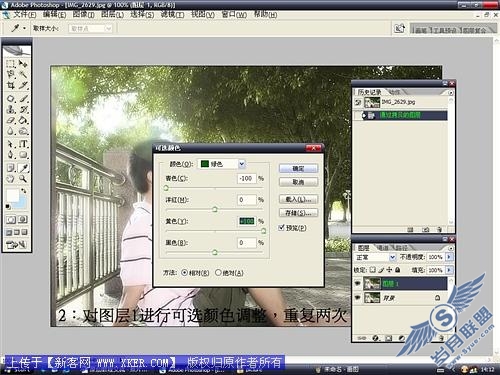Open the History panel flyout menu
The image size is (500, 375).
(451, 92)
